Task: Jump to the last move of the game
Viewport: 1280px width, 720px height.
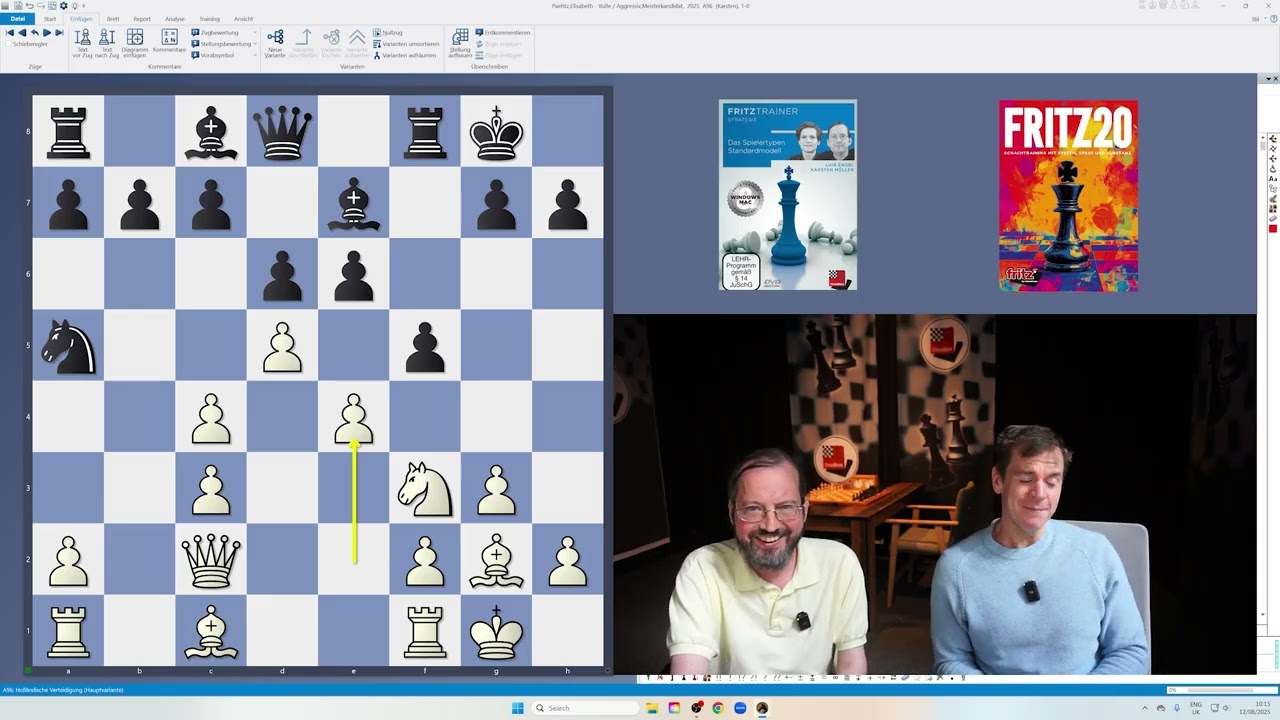Action: 59,33
